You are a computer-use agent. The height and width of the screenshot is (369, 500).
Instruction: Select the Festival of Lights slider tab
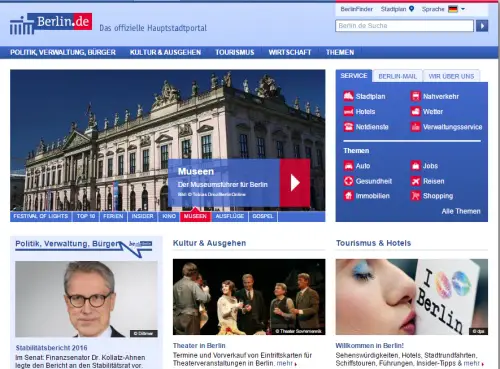[41, 216]
